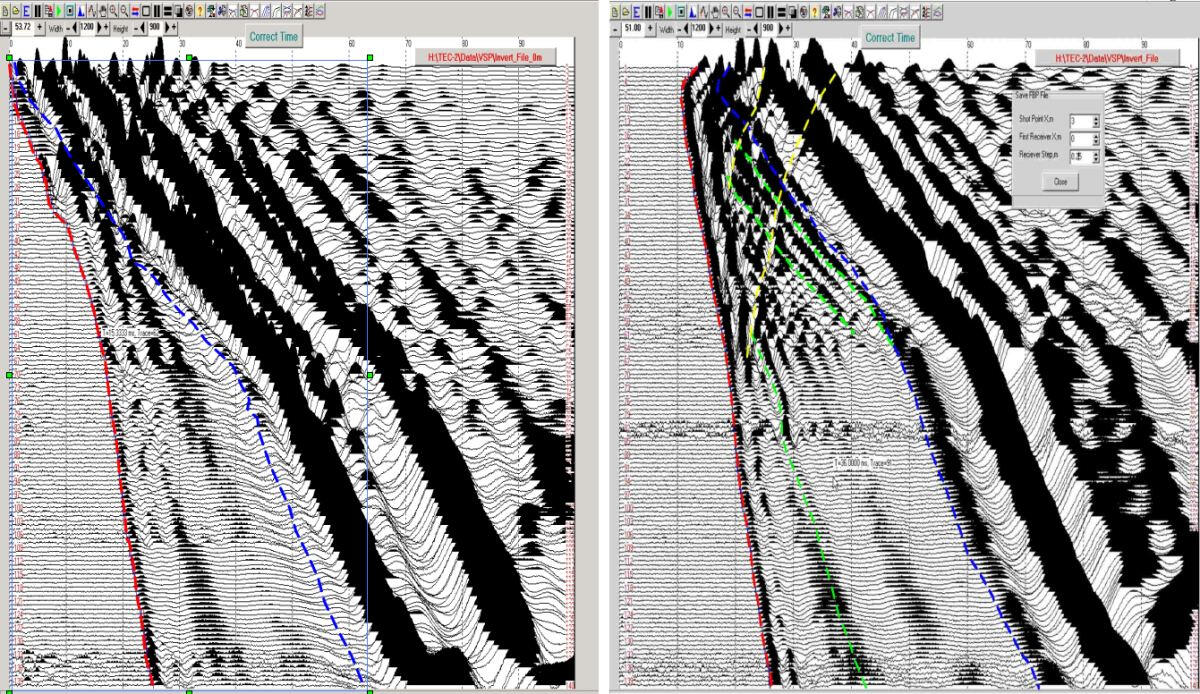Click the Invert_File_8m file path label
The width and height of the screenshot is (1200, 694).
point(491,55)
